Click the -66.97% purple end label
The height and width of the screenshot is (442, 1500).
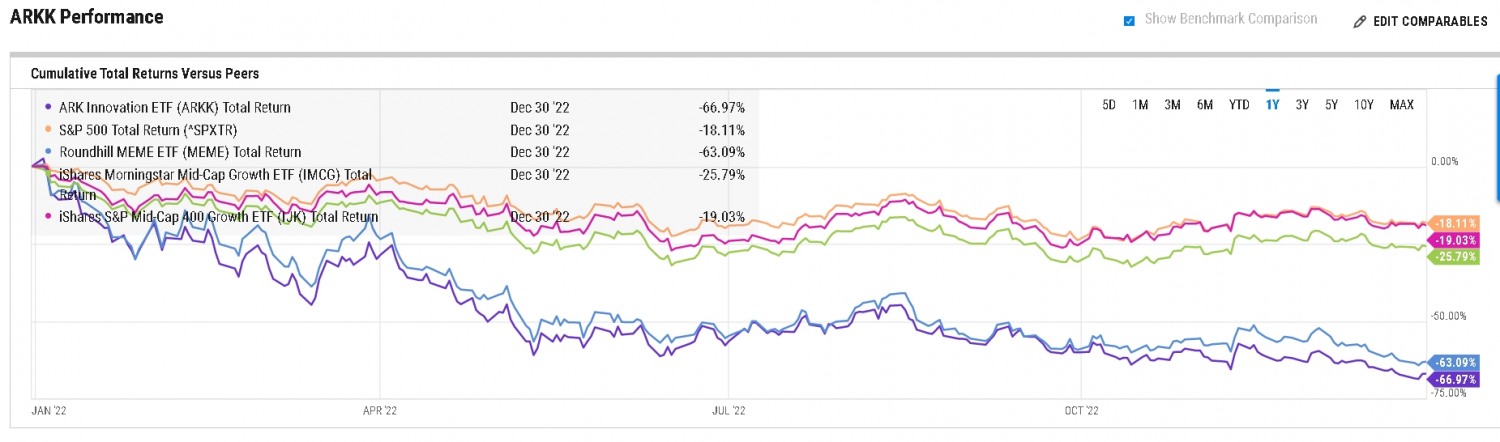[x=1456, y=380]
